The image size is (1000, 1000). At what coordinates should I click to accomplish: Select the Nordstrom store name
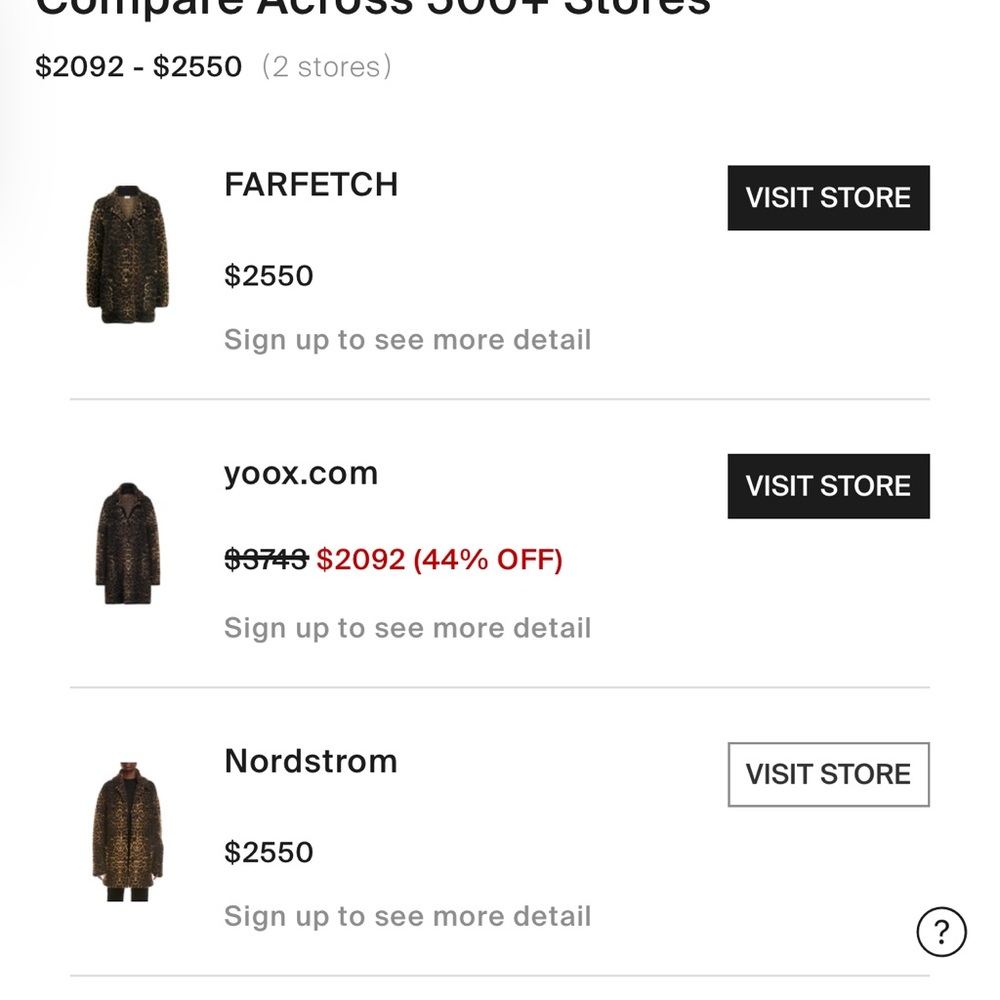pyautogui.click(x=311, y=761)
